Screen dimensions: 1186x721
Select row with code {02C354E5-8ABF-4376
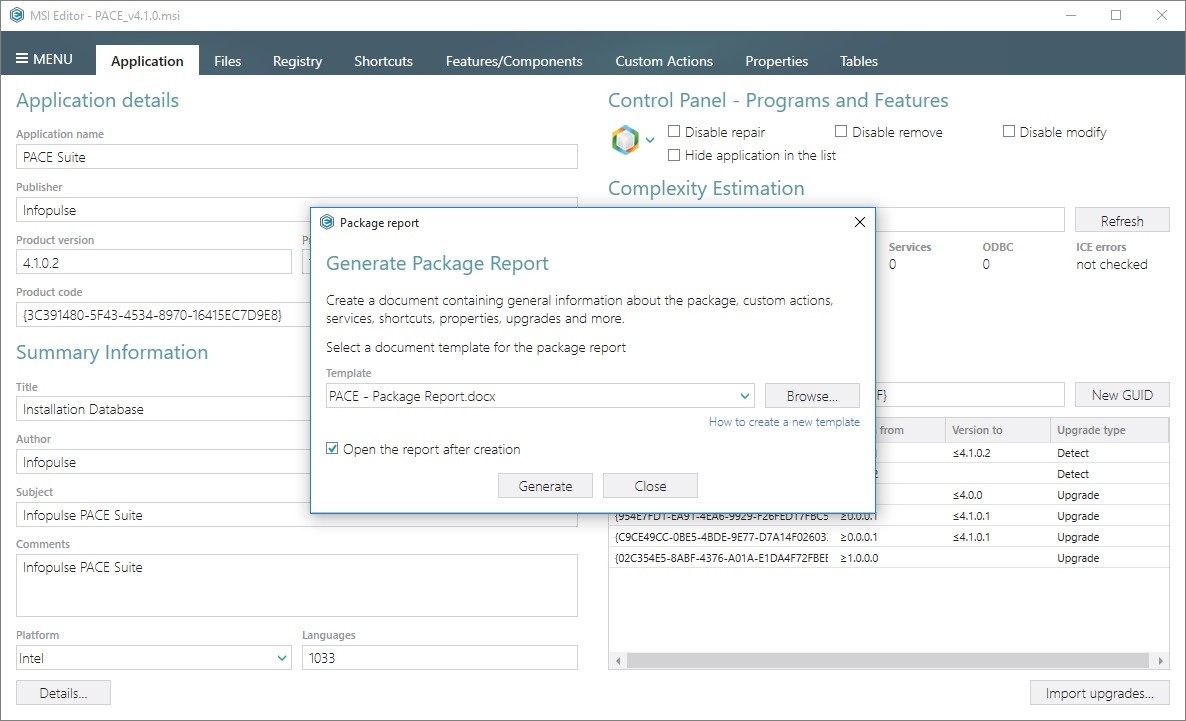pos(890,558)
